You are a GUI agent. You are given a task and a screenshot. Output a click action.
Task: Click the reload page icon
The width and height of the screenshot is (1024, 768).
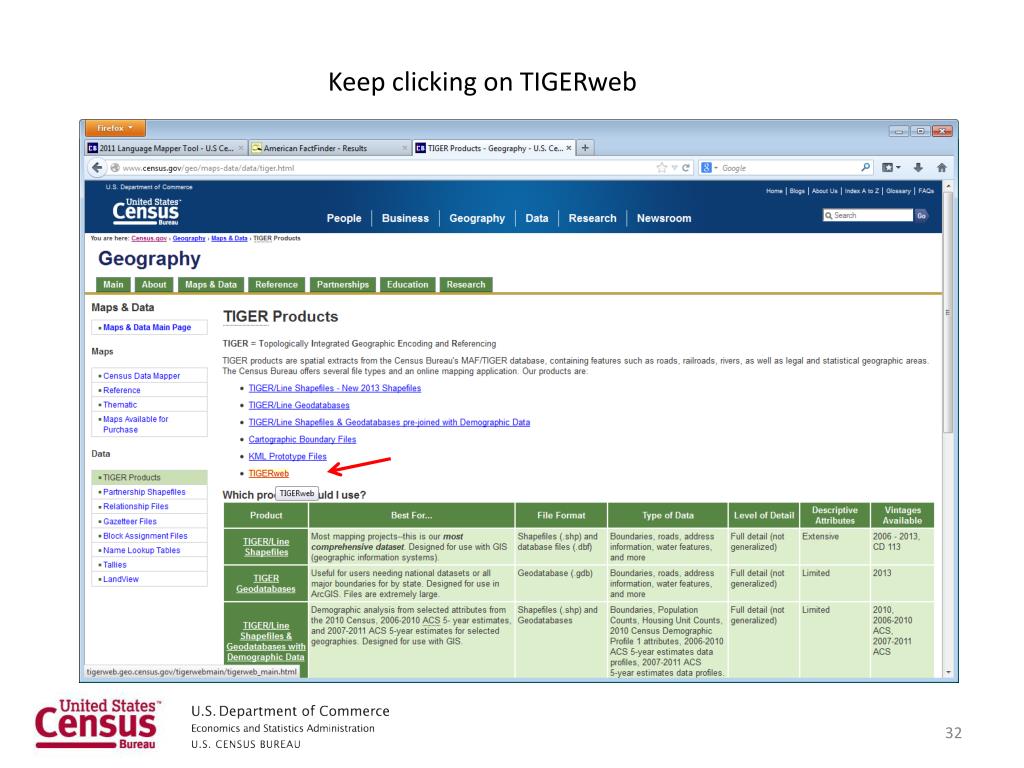click(686, 168)
